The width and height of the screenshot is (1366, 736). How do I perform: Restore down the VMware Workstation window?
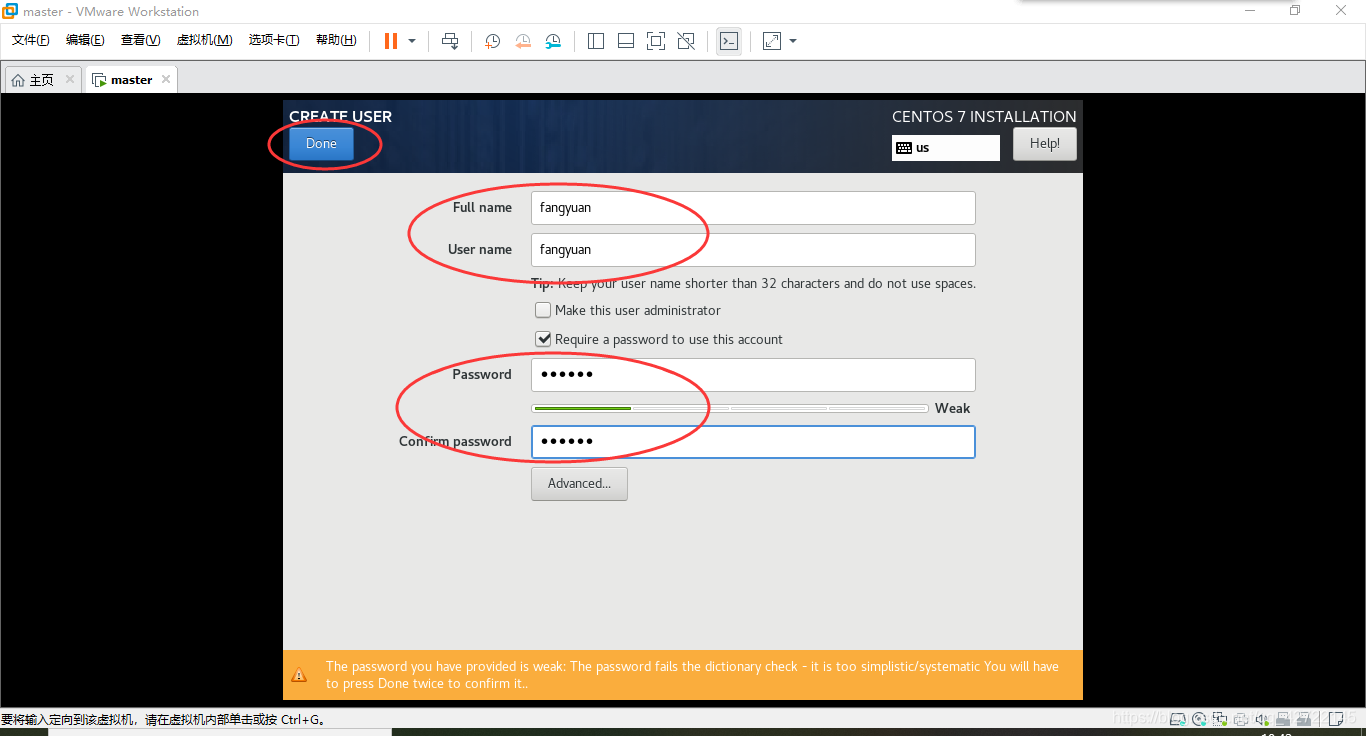point(1296,10)
